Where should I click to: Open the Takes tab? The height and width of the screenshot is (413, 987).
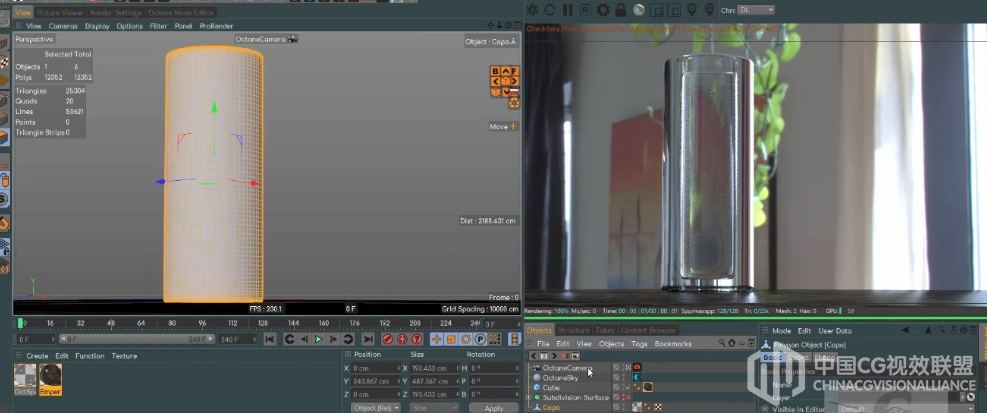point(605,330)
